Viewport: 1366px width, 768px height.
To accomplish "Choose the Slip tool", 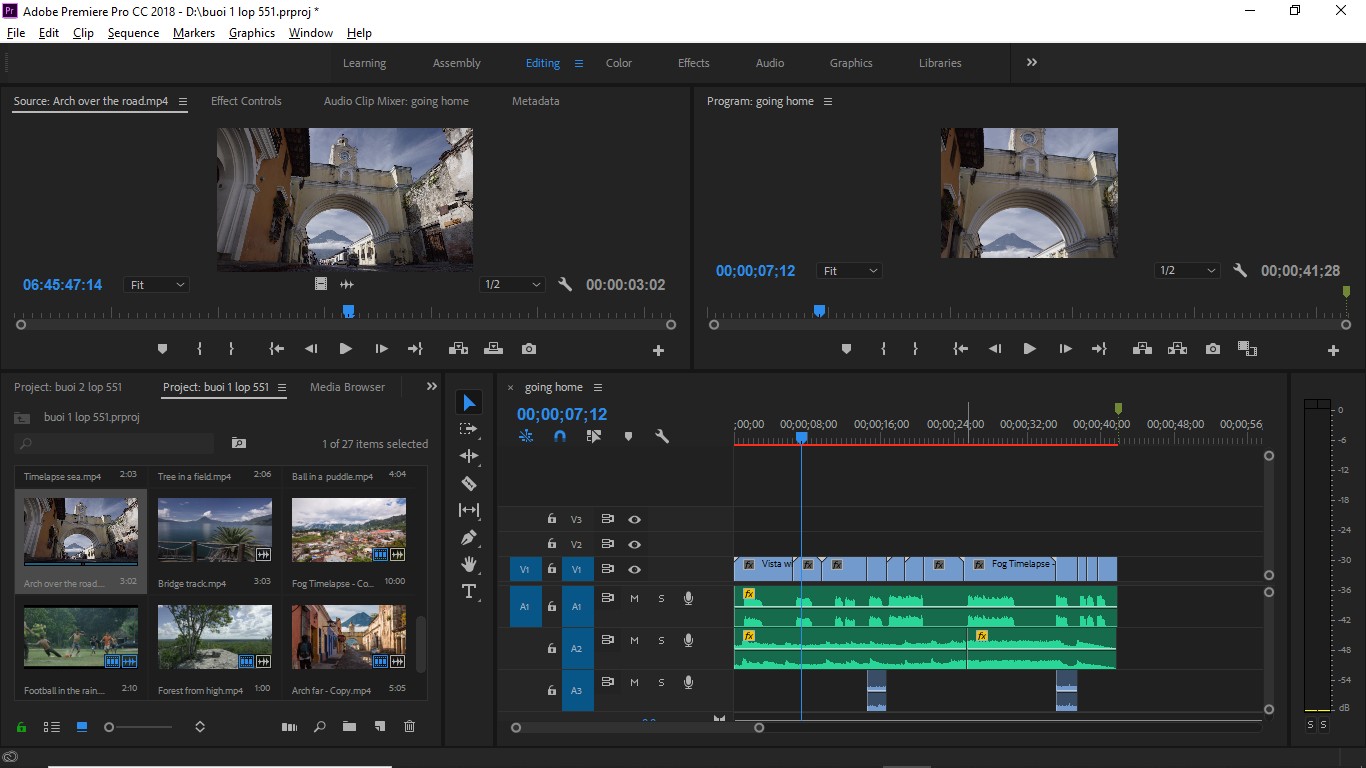I will [469, 510].
